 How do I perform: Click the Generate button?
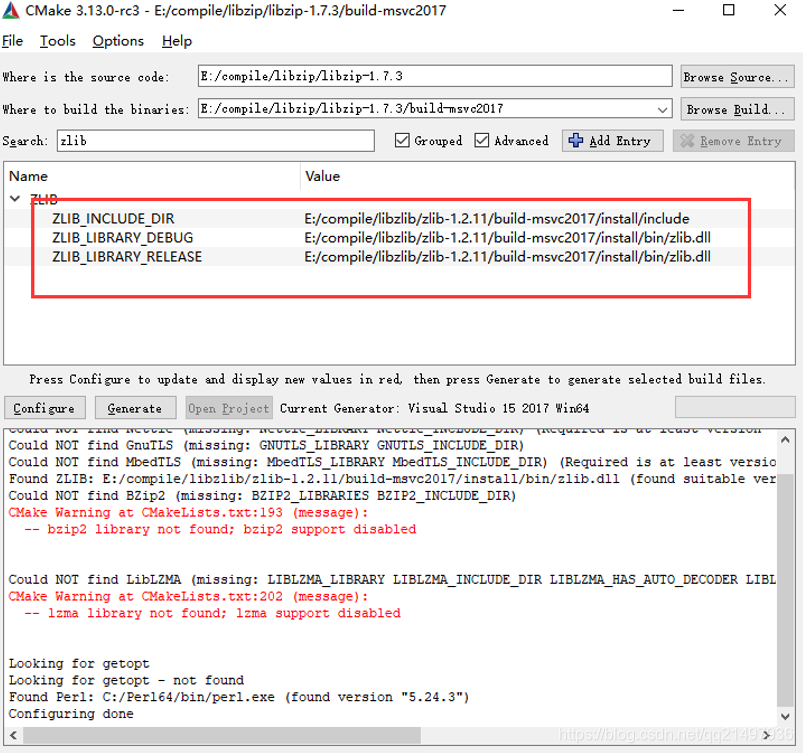(135, 408)
